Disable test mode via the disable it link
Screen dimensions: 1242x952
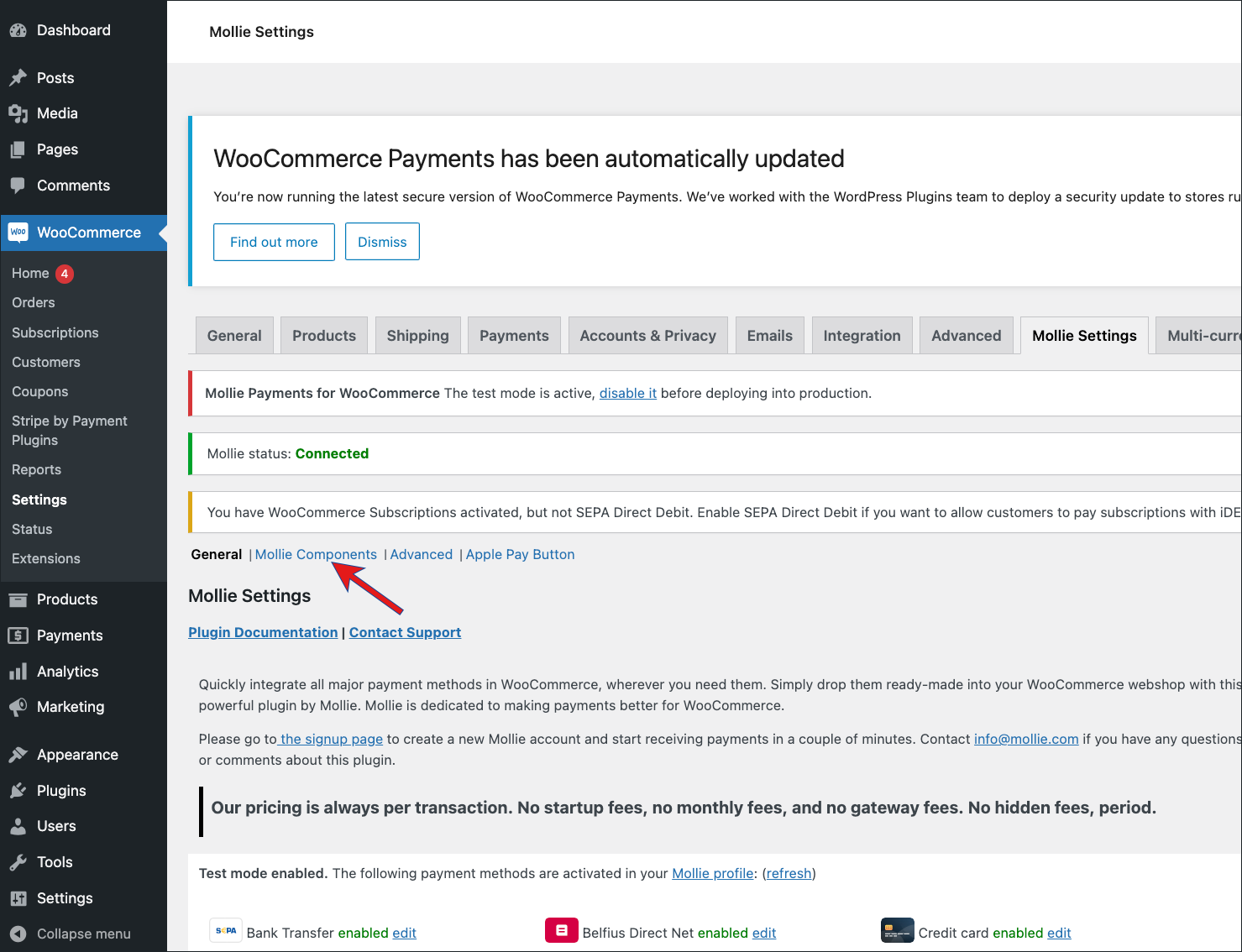pos(627,393)
